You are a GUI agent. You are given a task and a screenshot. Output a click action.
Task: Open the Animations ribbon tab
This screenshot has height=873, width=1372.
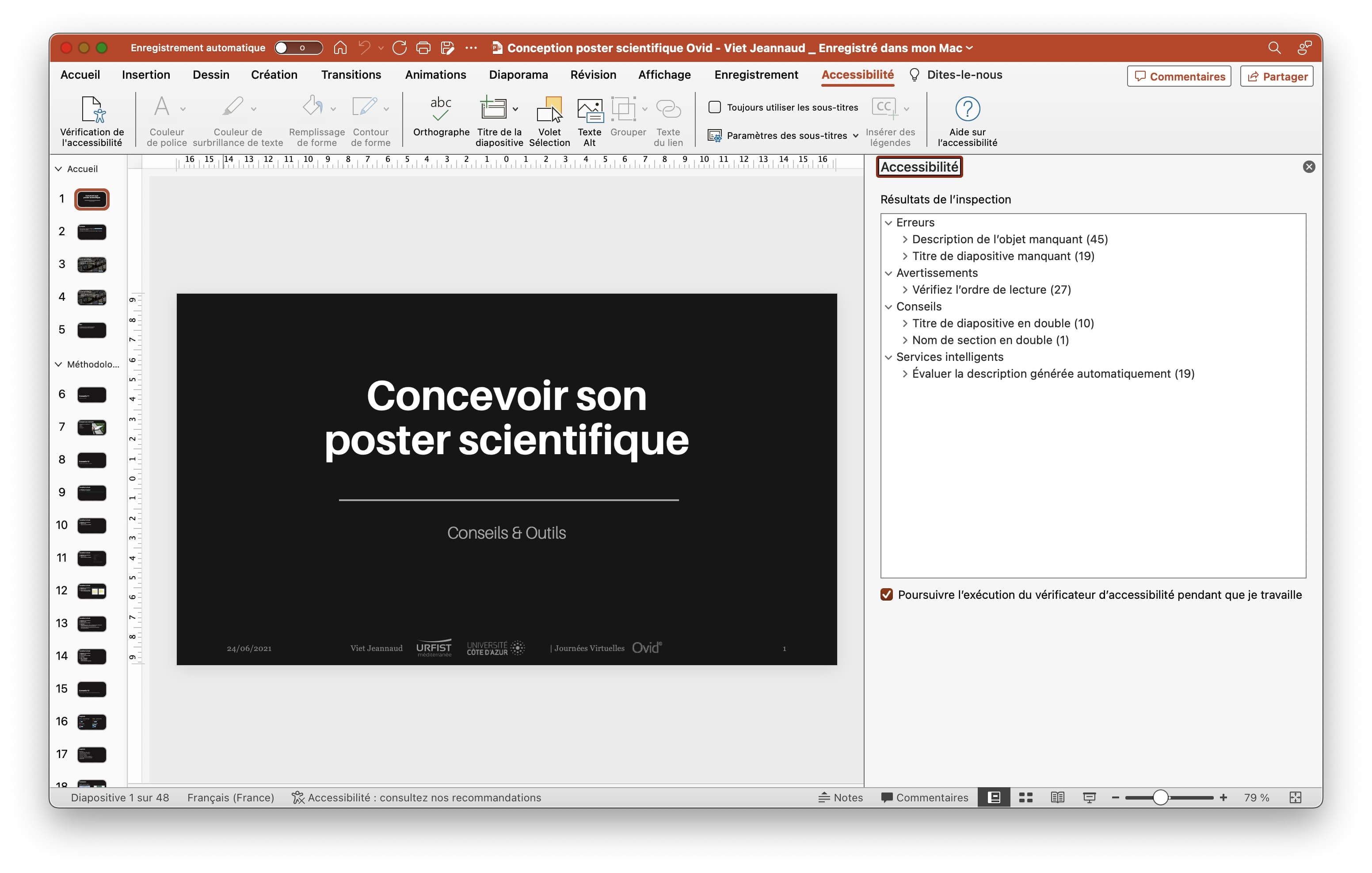pyautogui.click(x=435, y=75)
